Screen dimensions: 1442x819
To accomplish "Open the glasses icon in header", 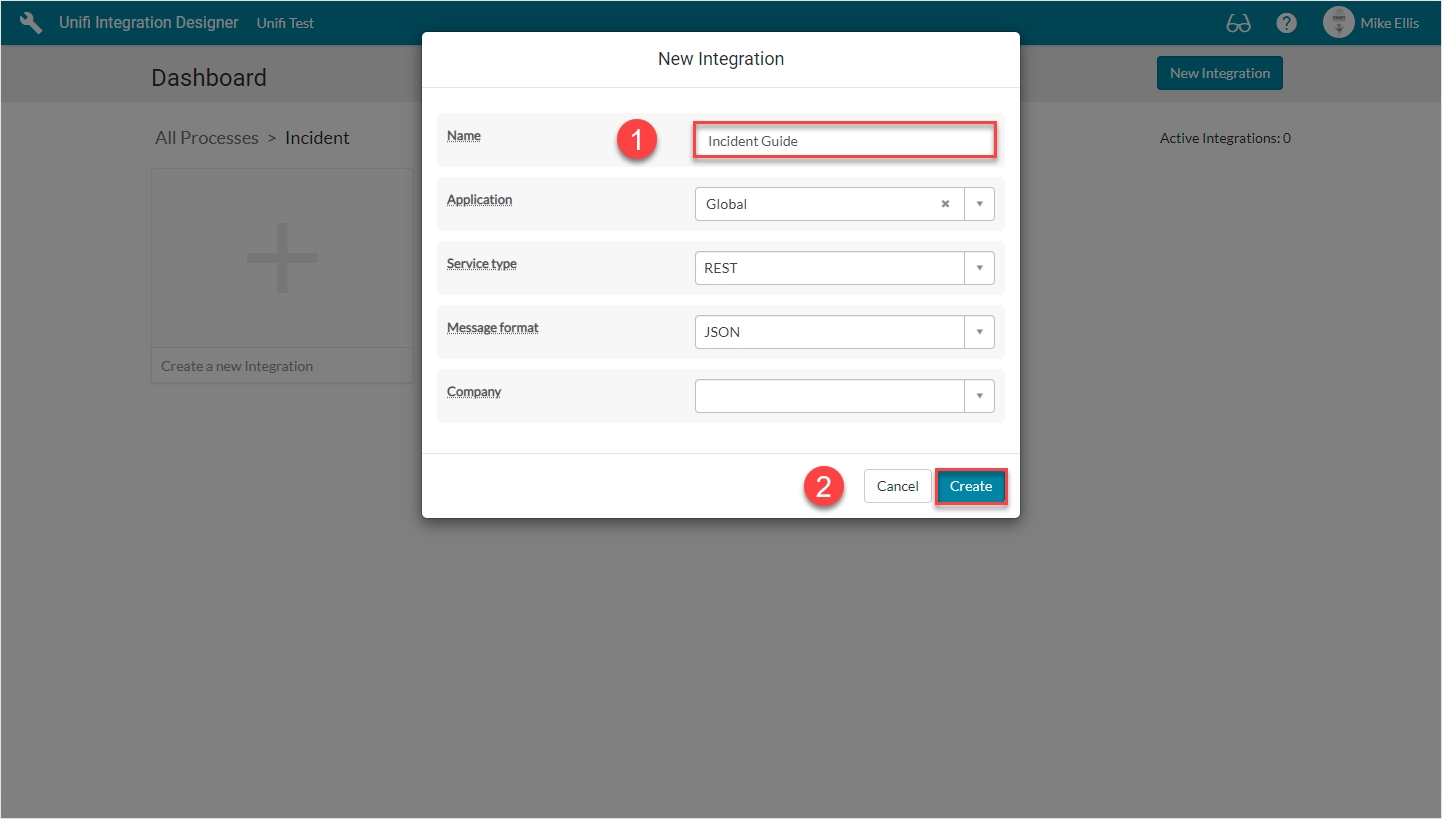I will [x=1238, y=23].
